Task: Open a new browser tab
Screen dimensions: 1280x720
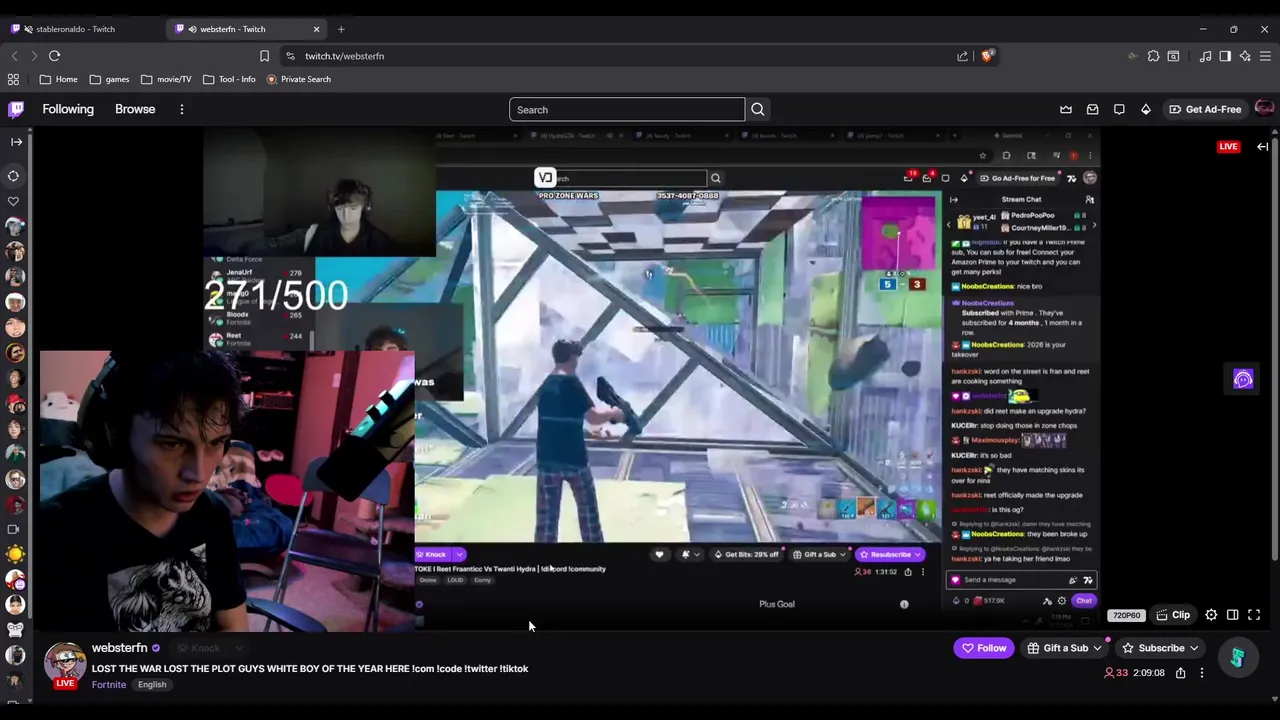Action: point(341,29)
